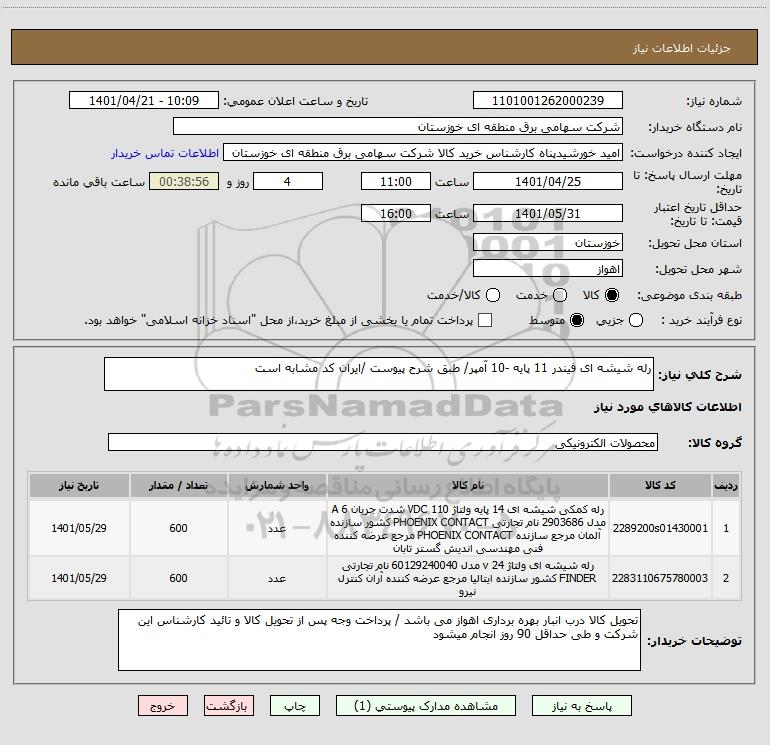Click the announcement date field 1401/04/21 - 10:09

[144, 101]
